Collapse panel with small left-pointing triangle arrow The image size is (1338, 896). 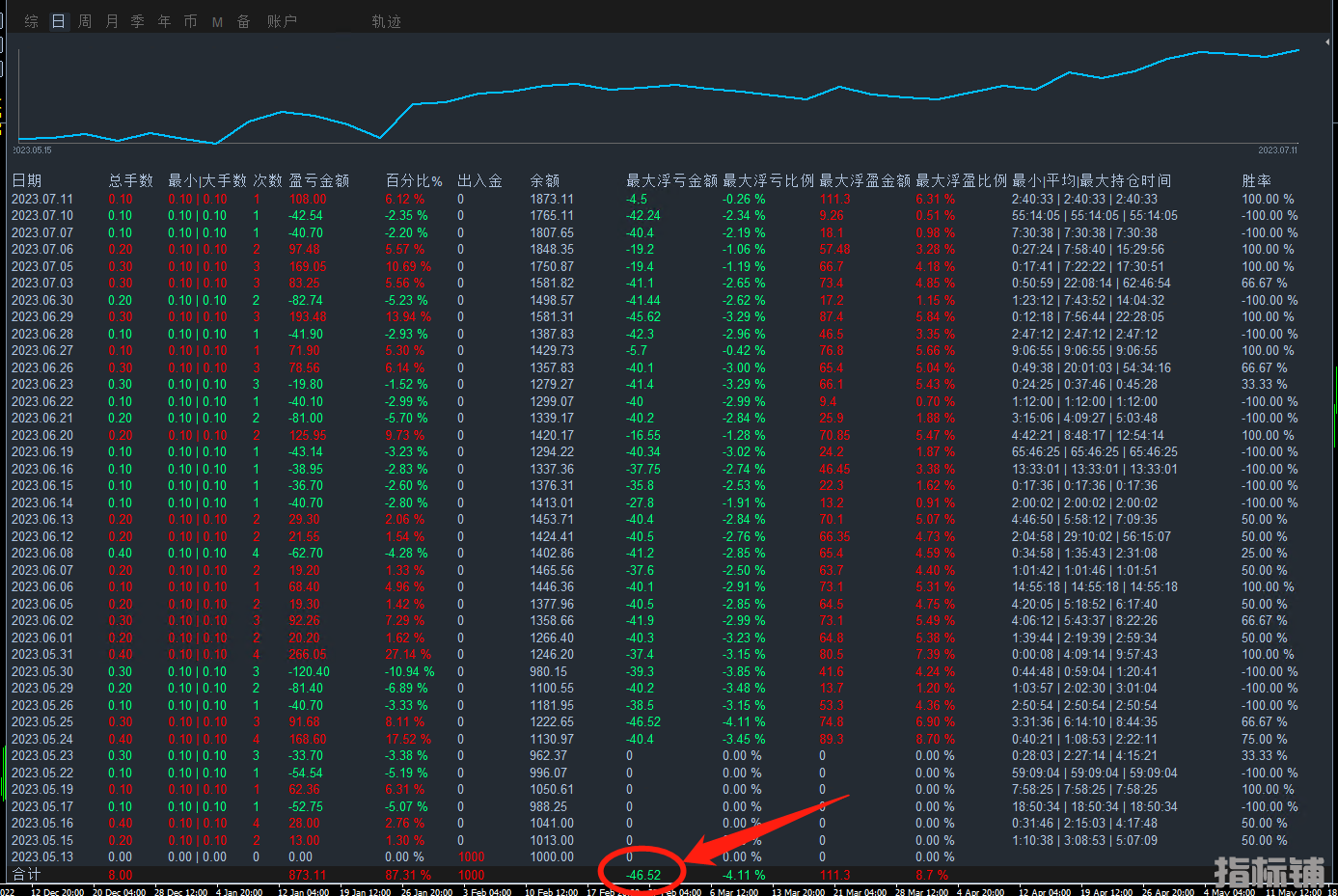[x=1328, y=42]
